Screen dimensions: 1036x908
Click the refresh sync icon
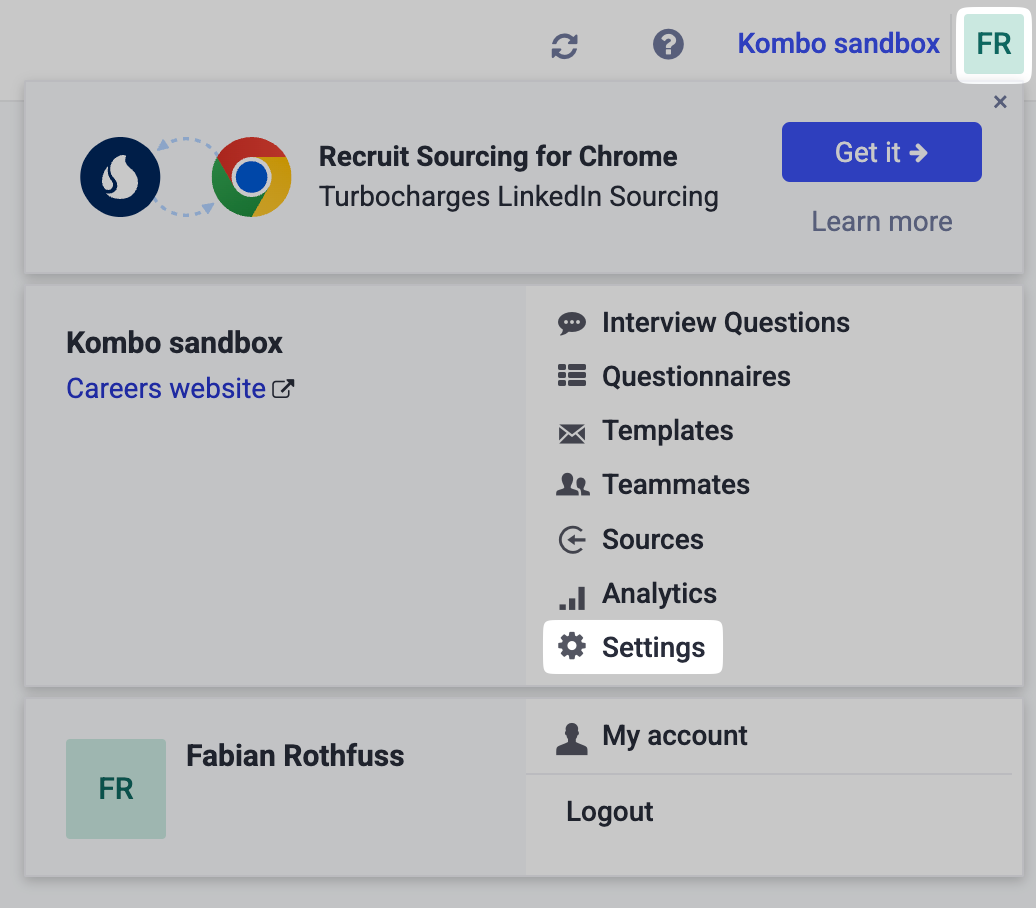point(565,45)
